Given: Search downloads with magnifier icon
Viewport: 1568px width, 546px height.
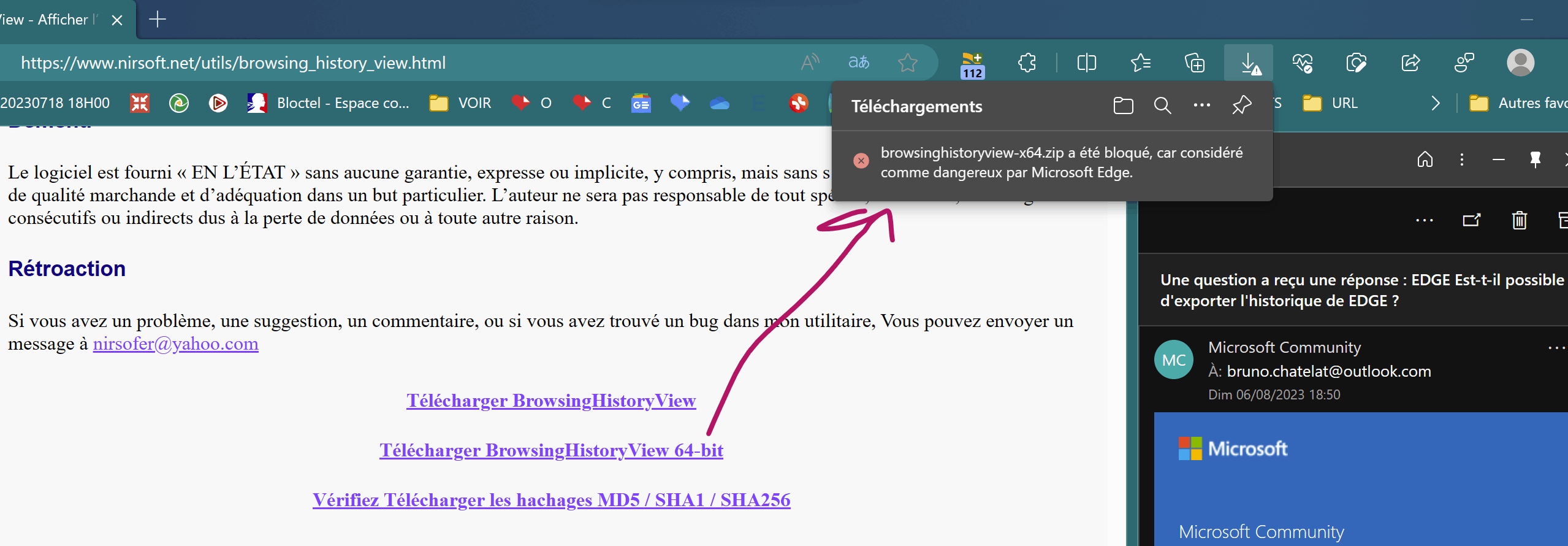Looking at the screenshot, I should click(x=1162, y=106).
